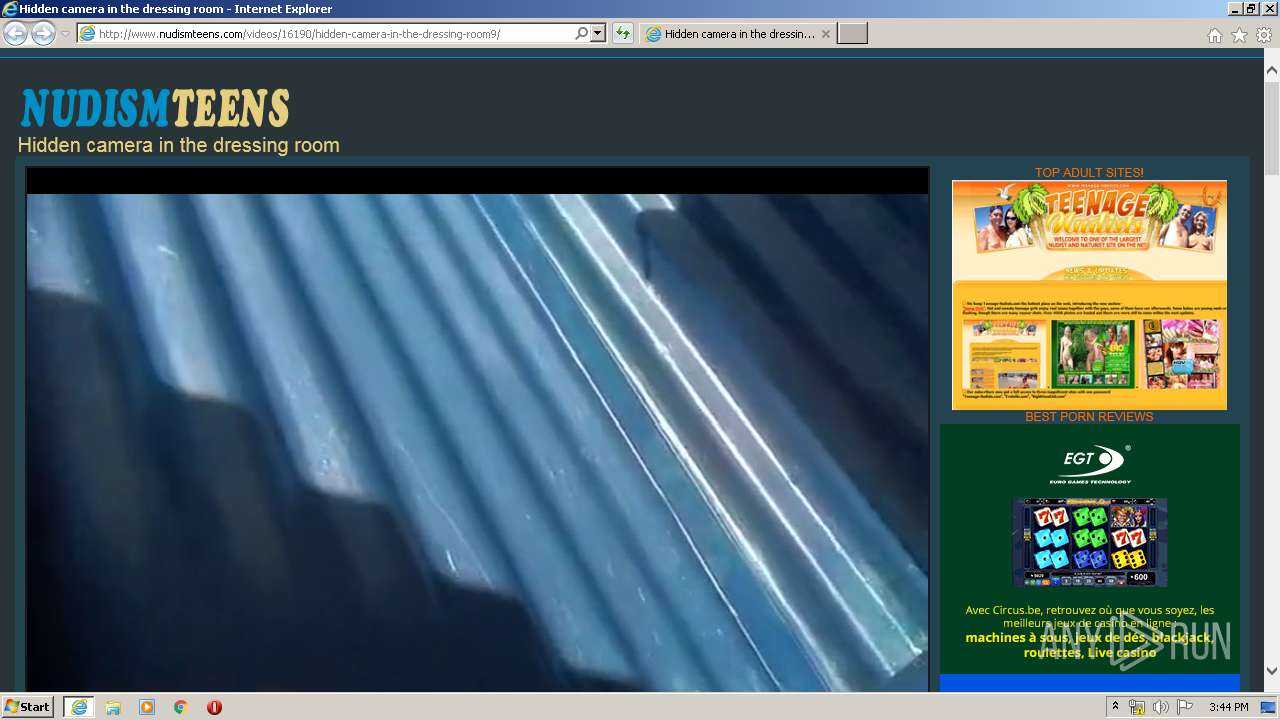
Task: Click the browser Forward arrow button
Action: 43,34
